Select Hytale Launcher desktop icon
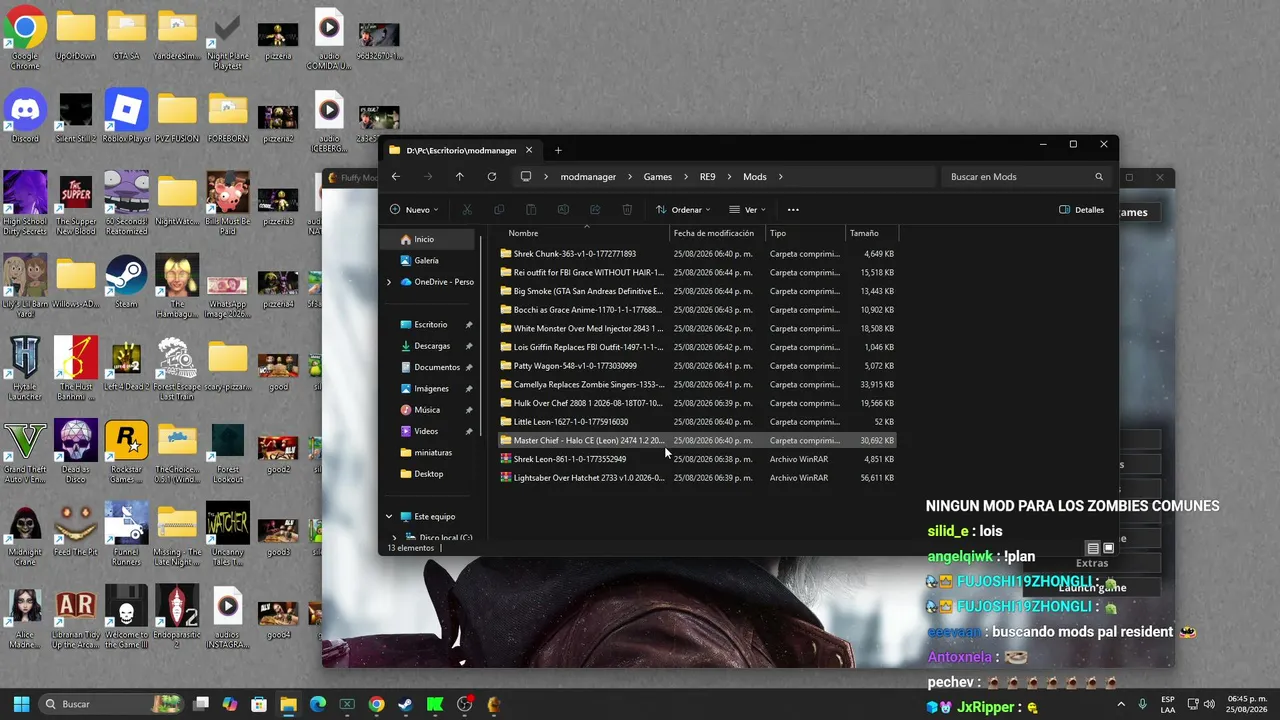 pos(25,369)
